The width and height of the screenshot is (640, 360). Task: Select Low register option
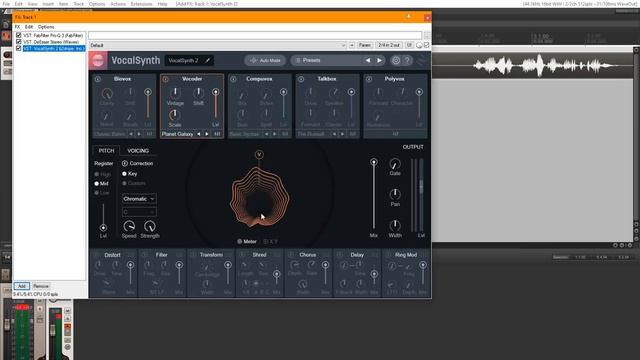point(102,193)
